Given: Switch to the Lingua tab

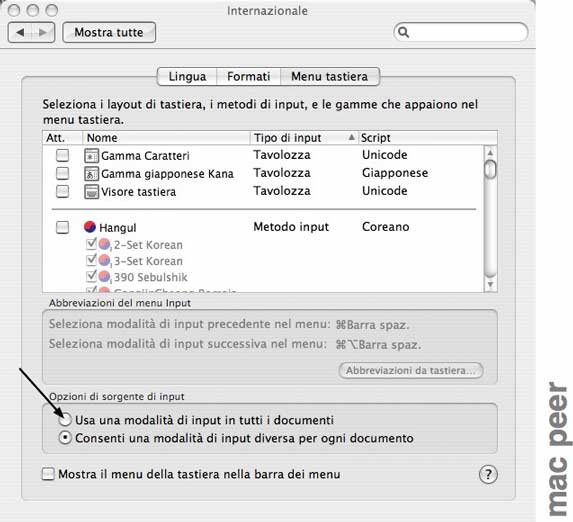Looking at the screenshot, I should [x=187, y=76].
